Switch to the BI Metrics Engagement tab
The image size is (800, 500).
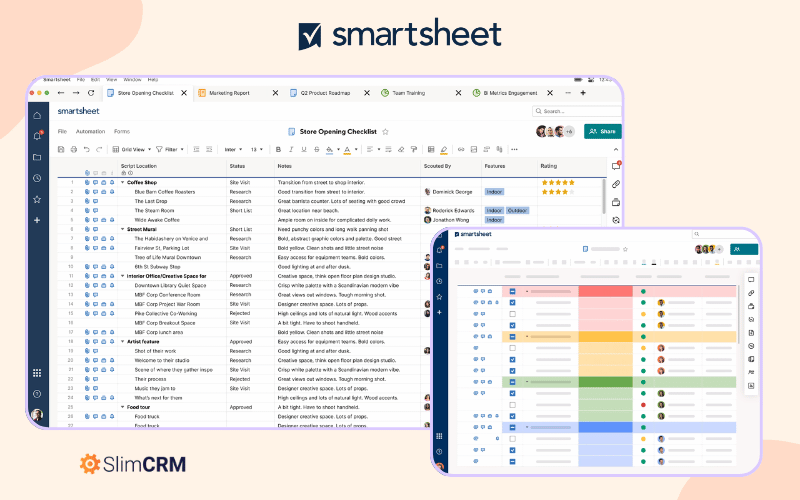[x=510, y=93]
